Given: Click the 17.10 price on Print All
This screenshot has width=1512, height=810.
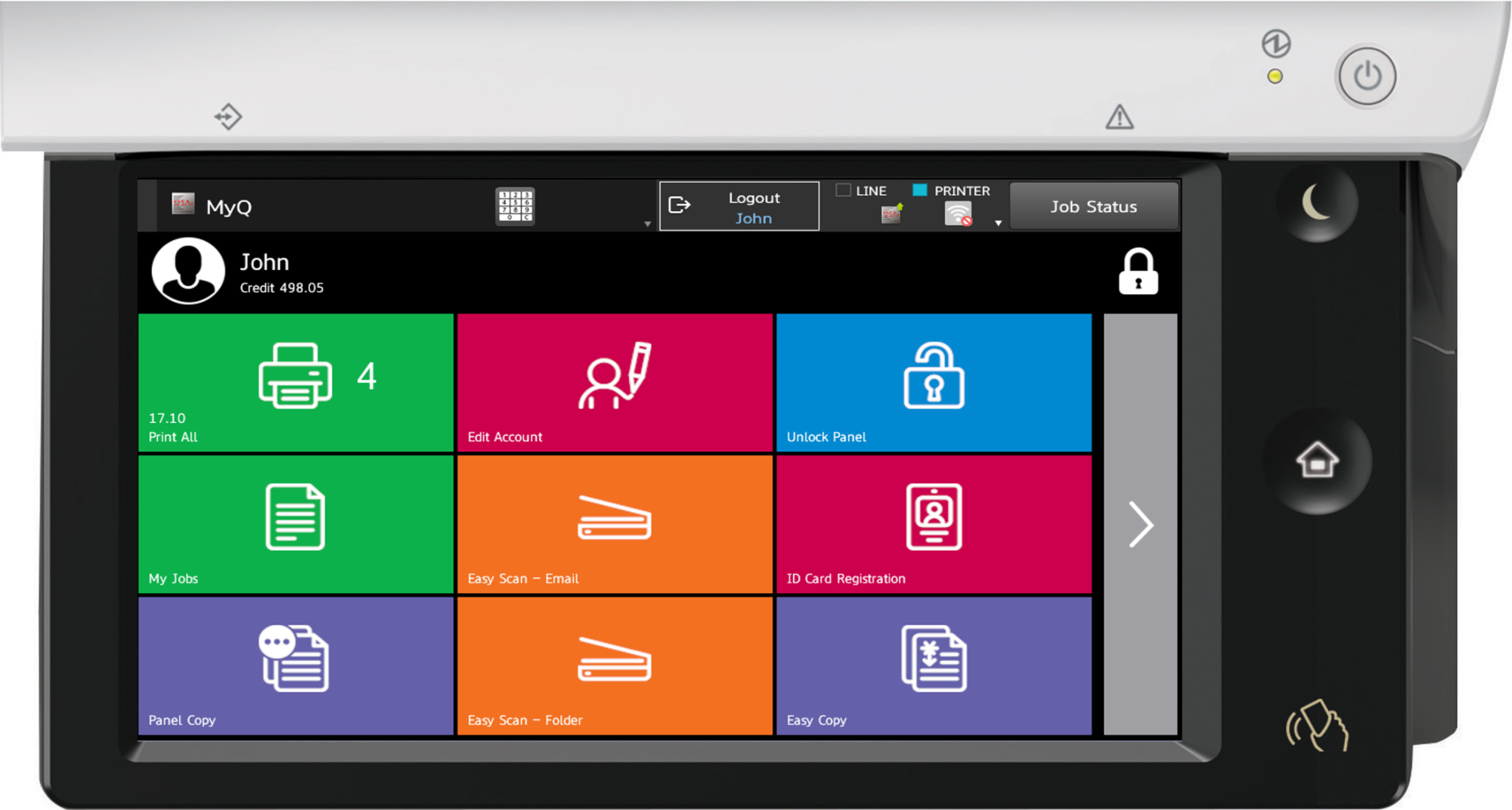Looking at the screenshot, I should 167,418.
